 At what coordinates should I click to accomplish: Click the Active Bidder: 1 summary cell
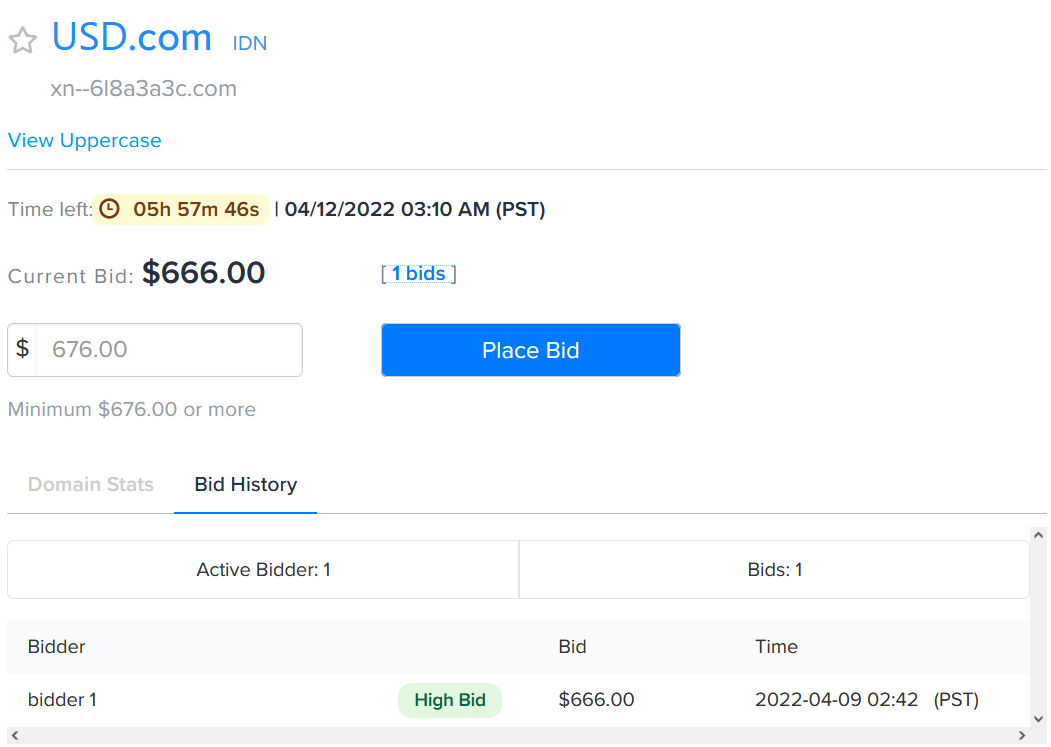coord(263,569)
